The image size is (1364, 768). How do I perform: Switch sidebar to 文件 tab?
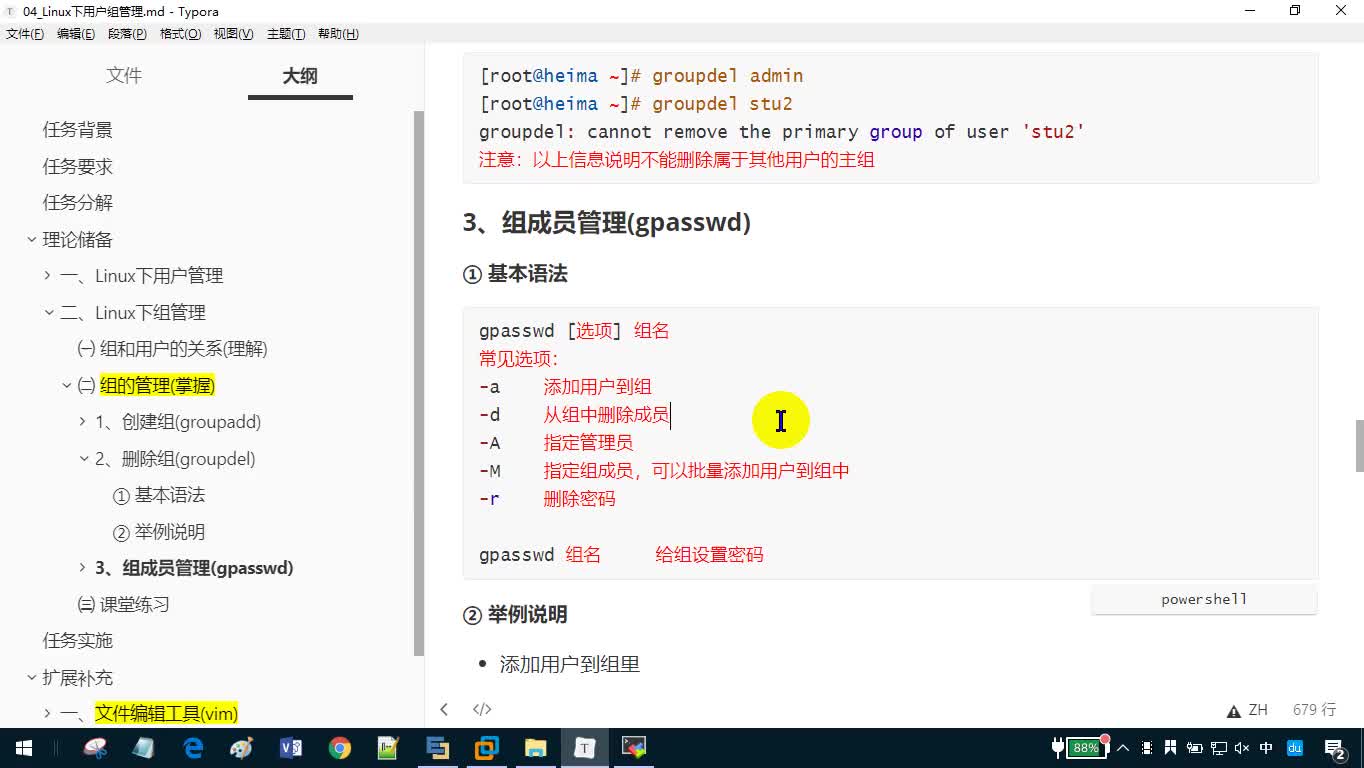[x=124, y=75]
